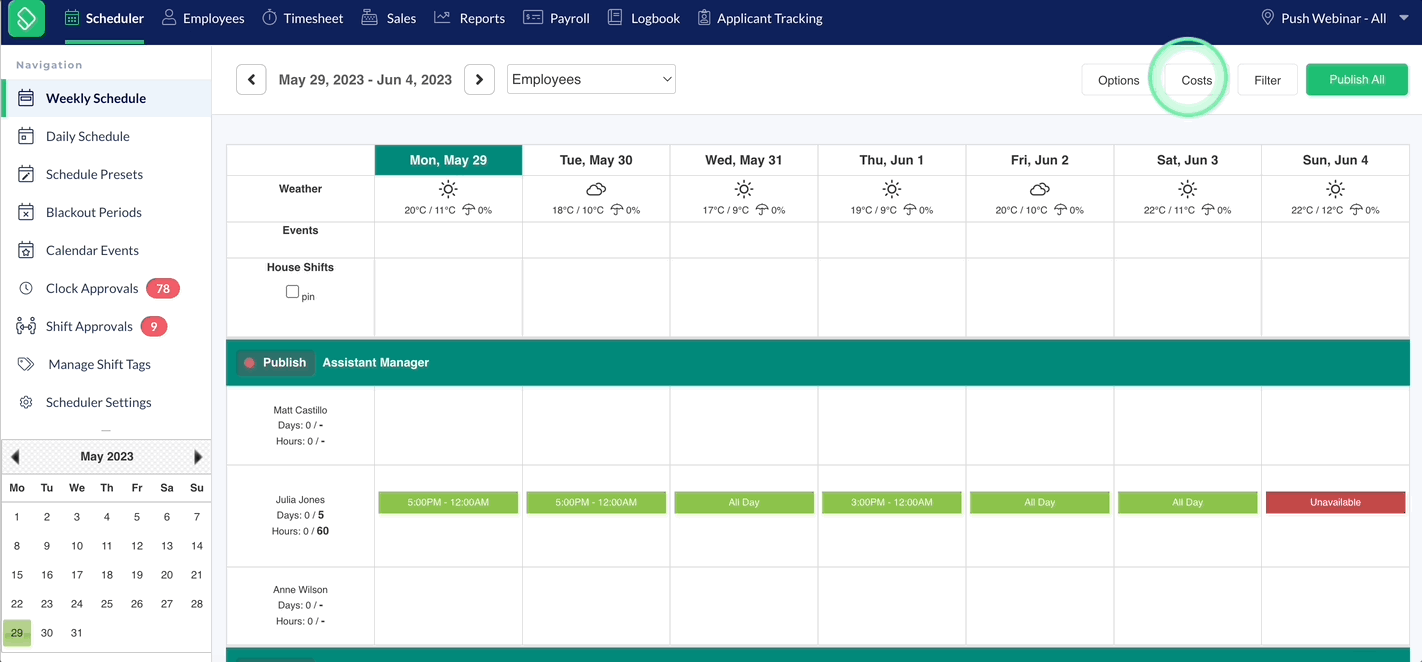
Task: Click the Julia Jones employee name
Action: [300, 500]
